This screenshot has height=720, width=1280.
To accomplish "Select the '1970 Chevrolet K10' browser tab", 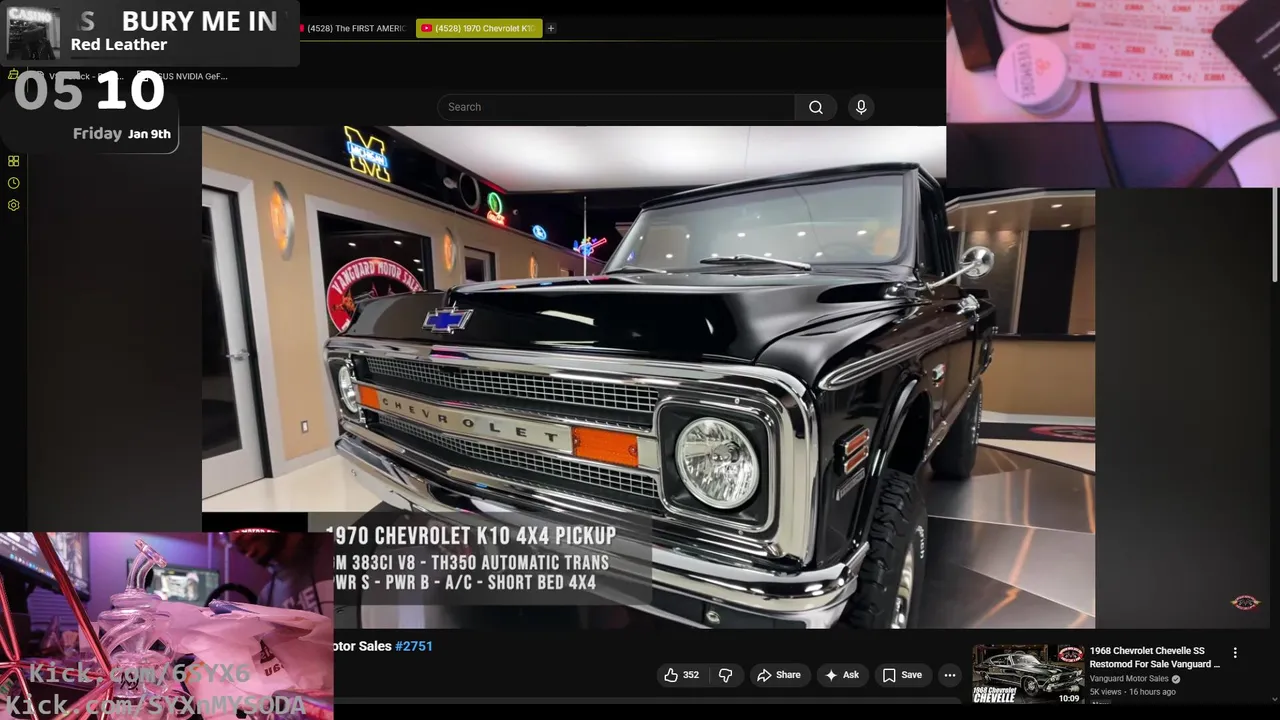I will (x=480, y=28).
